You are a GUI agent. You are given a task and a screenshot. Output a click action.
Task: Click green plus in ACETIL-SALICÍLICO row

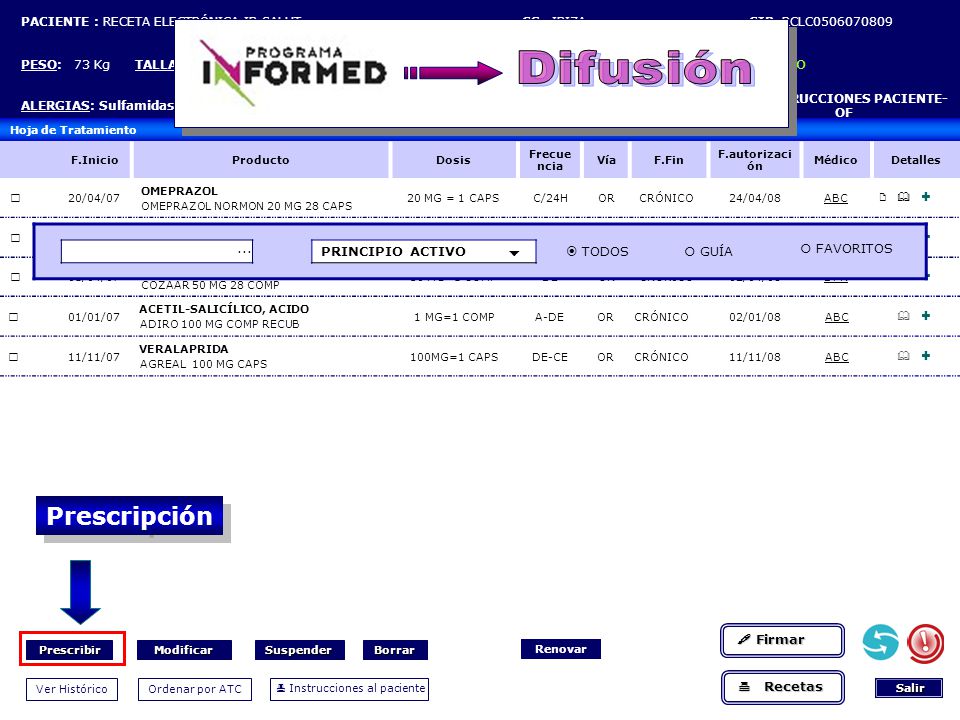(x=926, y=315)
